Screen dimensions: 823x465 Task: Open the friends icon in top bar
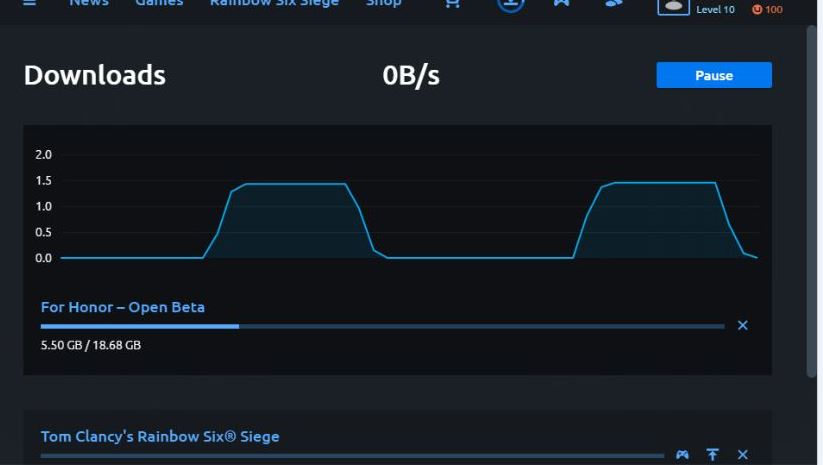613,3
